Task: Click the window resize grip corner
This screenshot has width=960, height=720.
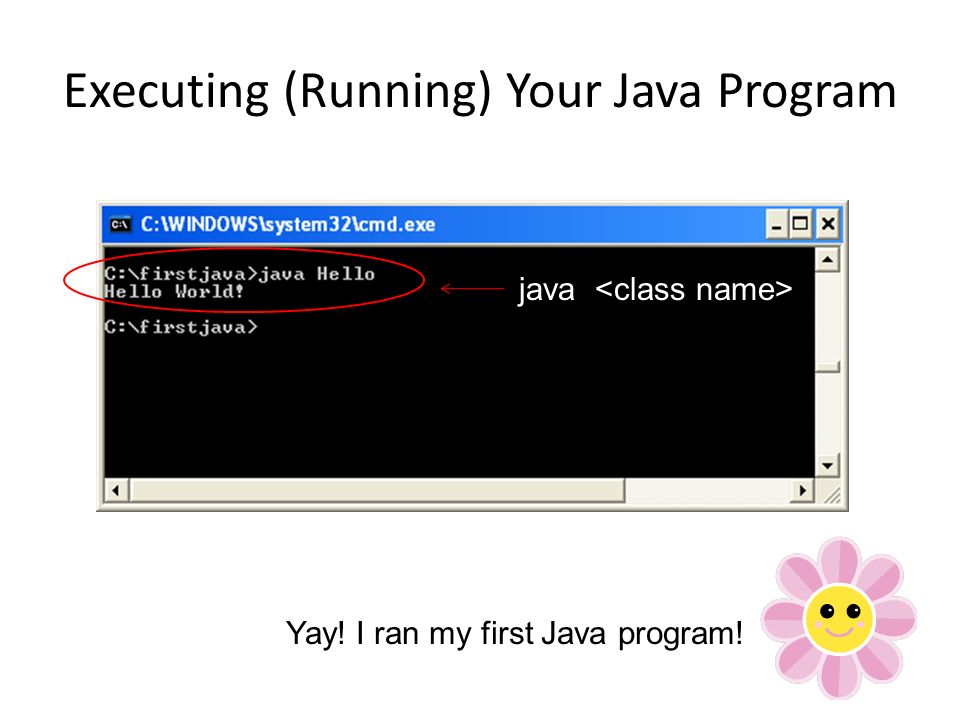Action: pos(831,493)
